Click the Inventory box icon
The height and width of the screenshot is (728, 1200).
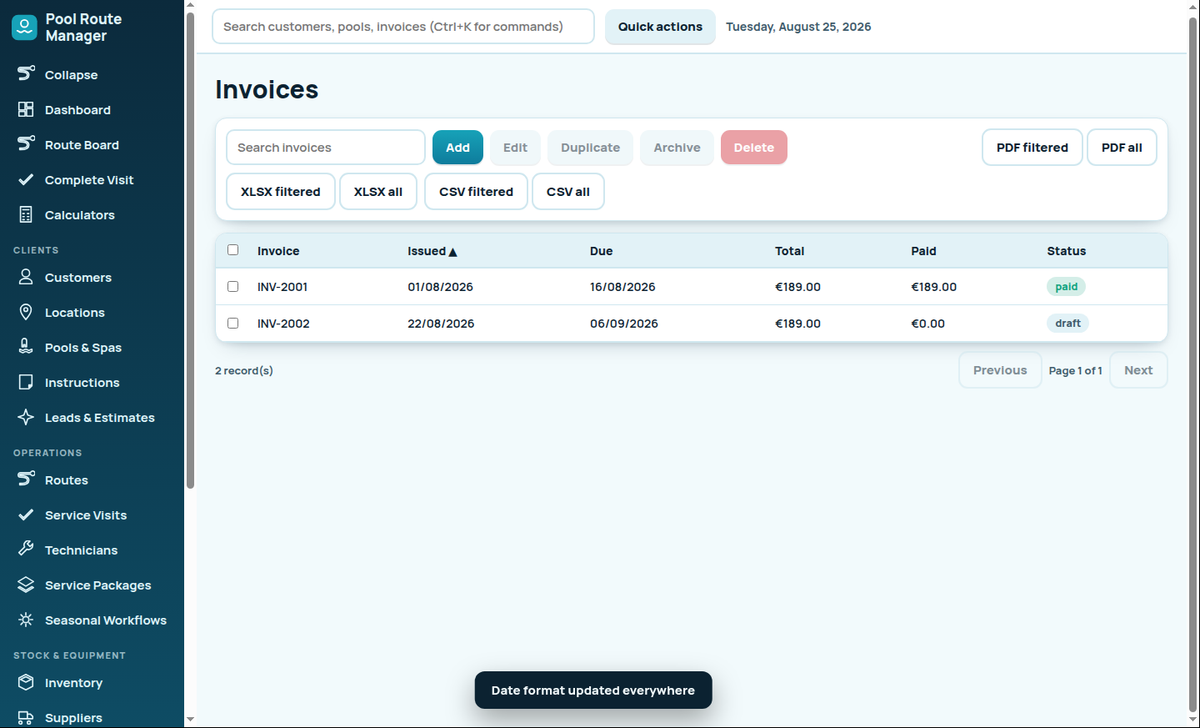coord(26,684)
